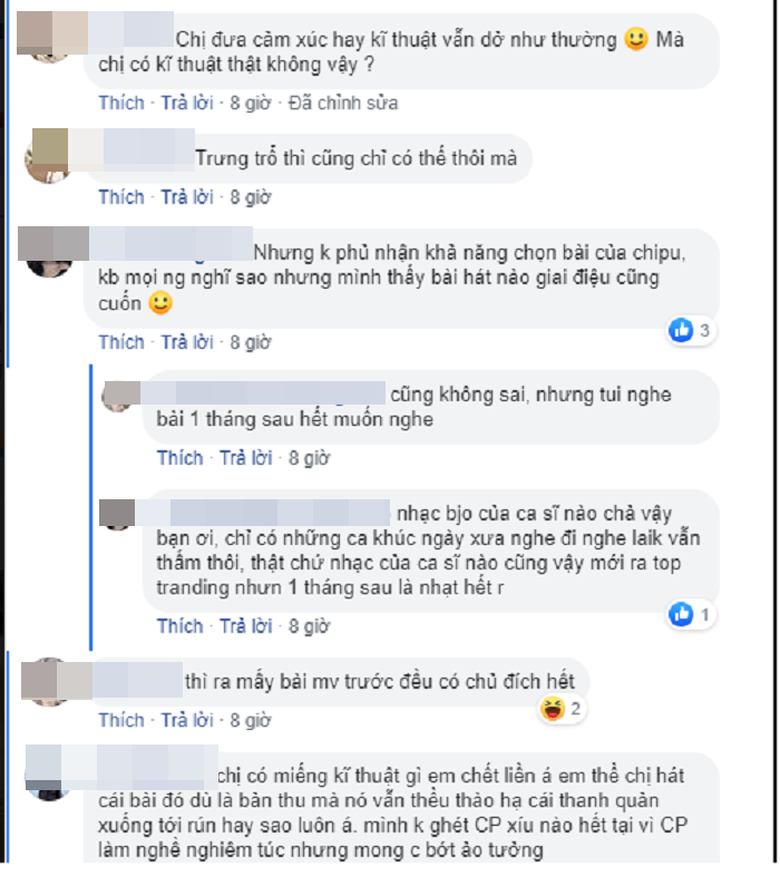The height and width of the screenshot is (886, 780).
Task: Open avatar of 'Nhưng k phủ nhận' commenter
Action: (49, 253)
